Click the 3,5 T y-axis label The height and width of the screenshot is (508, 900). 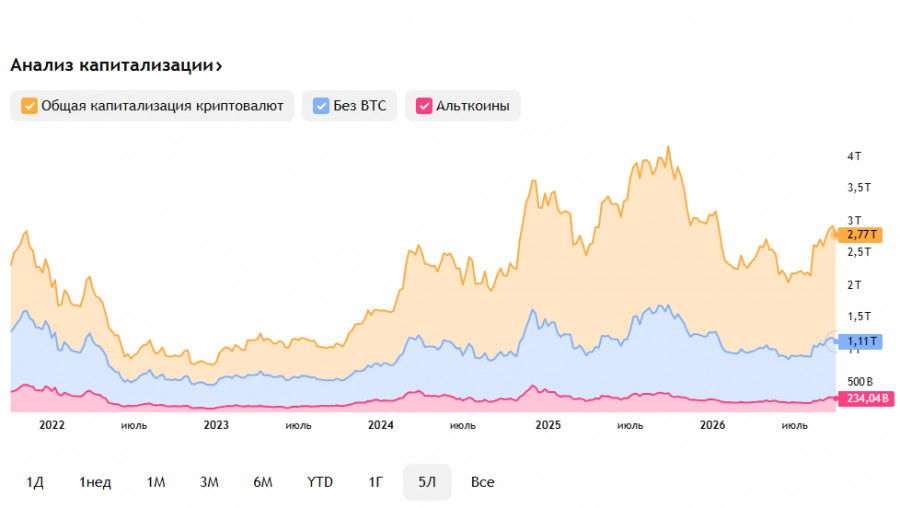point(859,188)
